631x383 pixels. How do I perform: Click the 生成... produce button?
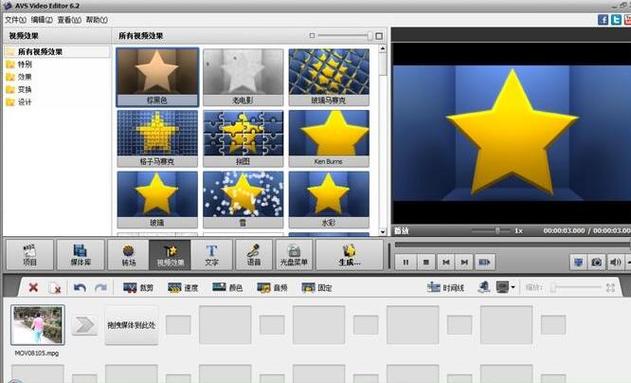pos(349,255)
